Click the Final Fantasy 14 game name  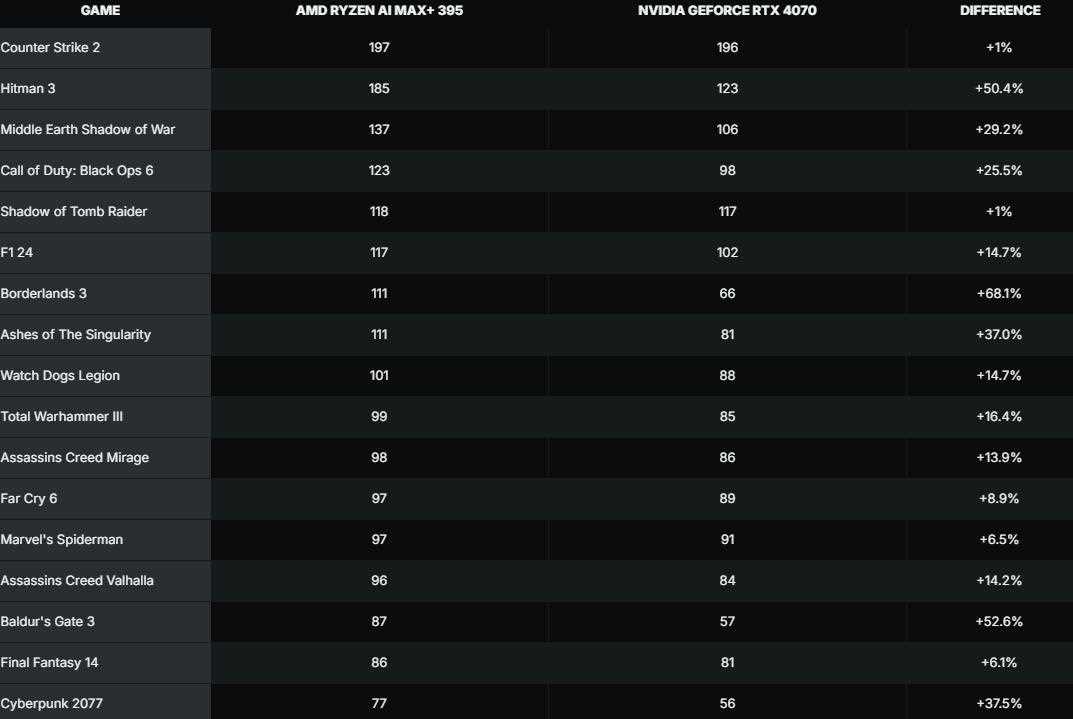49,663
